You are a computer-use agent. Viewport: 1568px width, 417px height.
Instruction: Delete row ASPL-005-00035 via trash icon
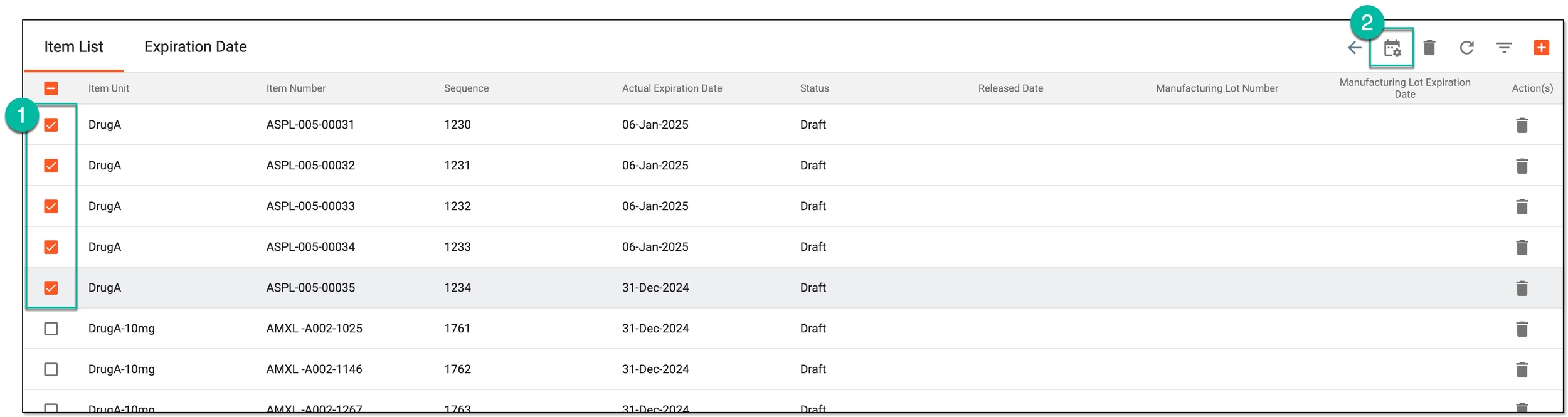click(1522, 288)
